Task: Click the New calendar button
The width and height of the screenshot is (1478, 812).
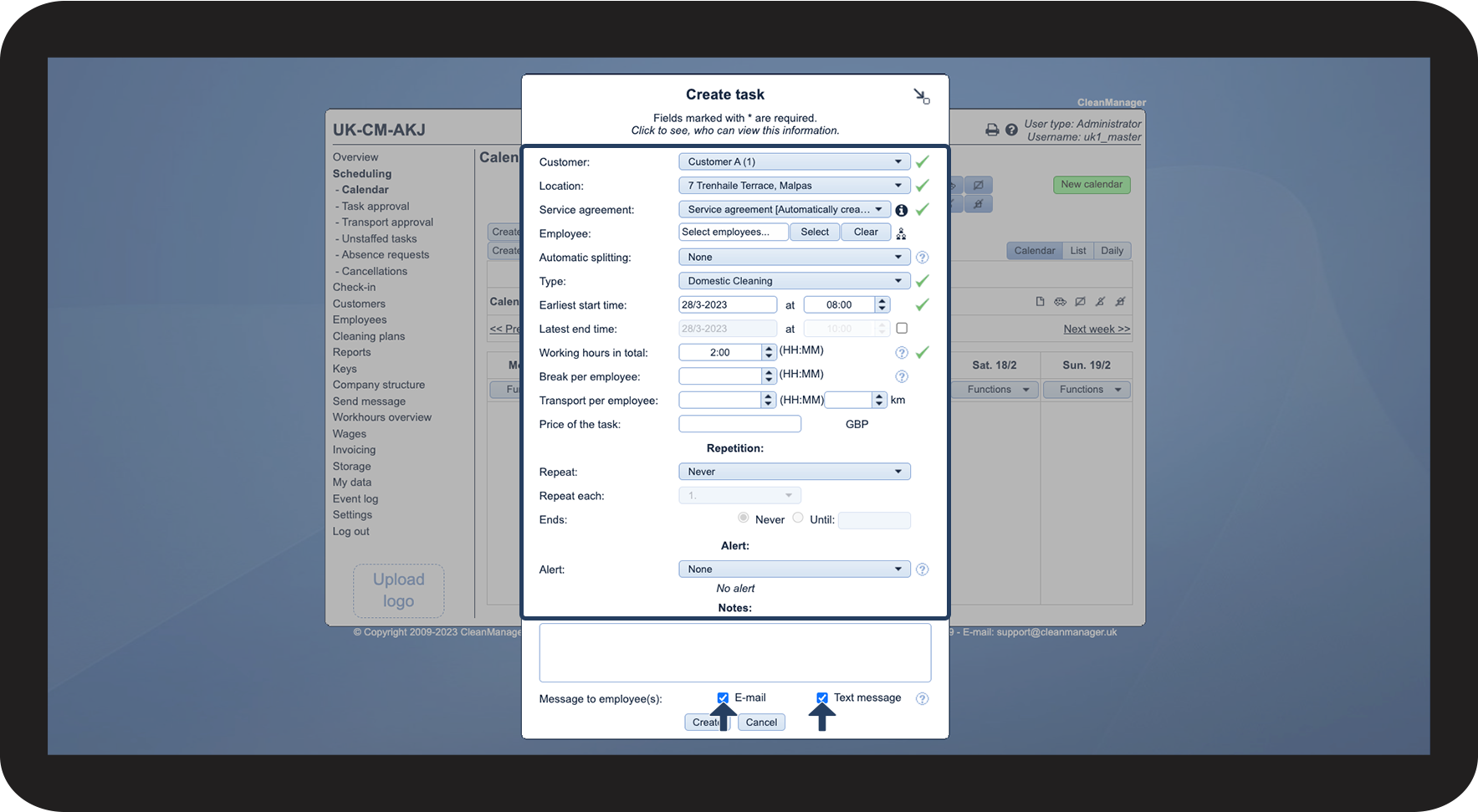Action: click(x=1092, y=185)
